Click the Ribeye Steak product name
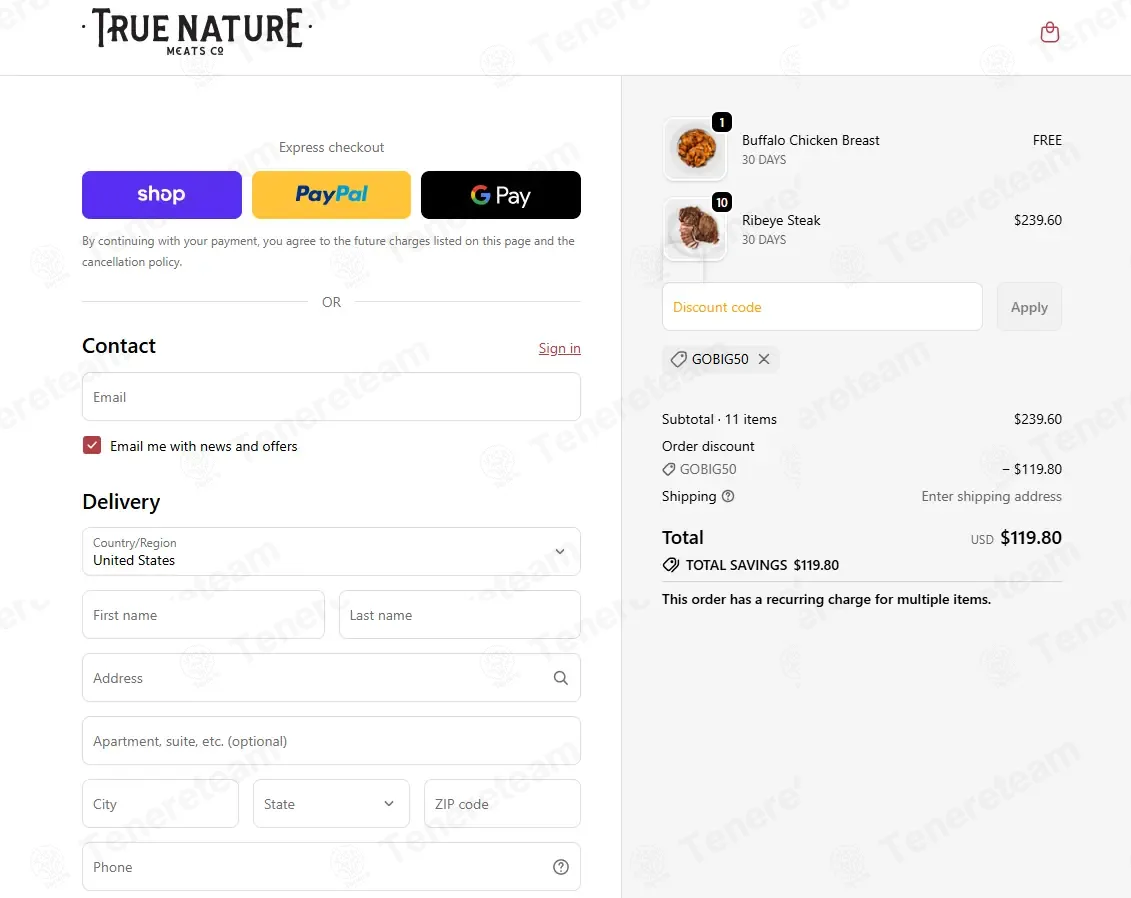Image resolution: width=1131 pixels, height=898 pixels. coord(781,220)
